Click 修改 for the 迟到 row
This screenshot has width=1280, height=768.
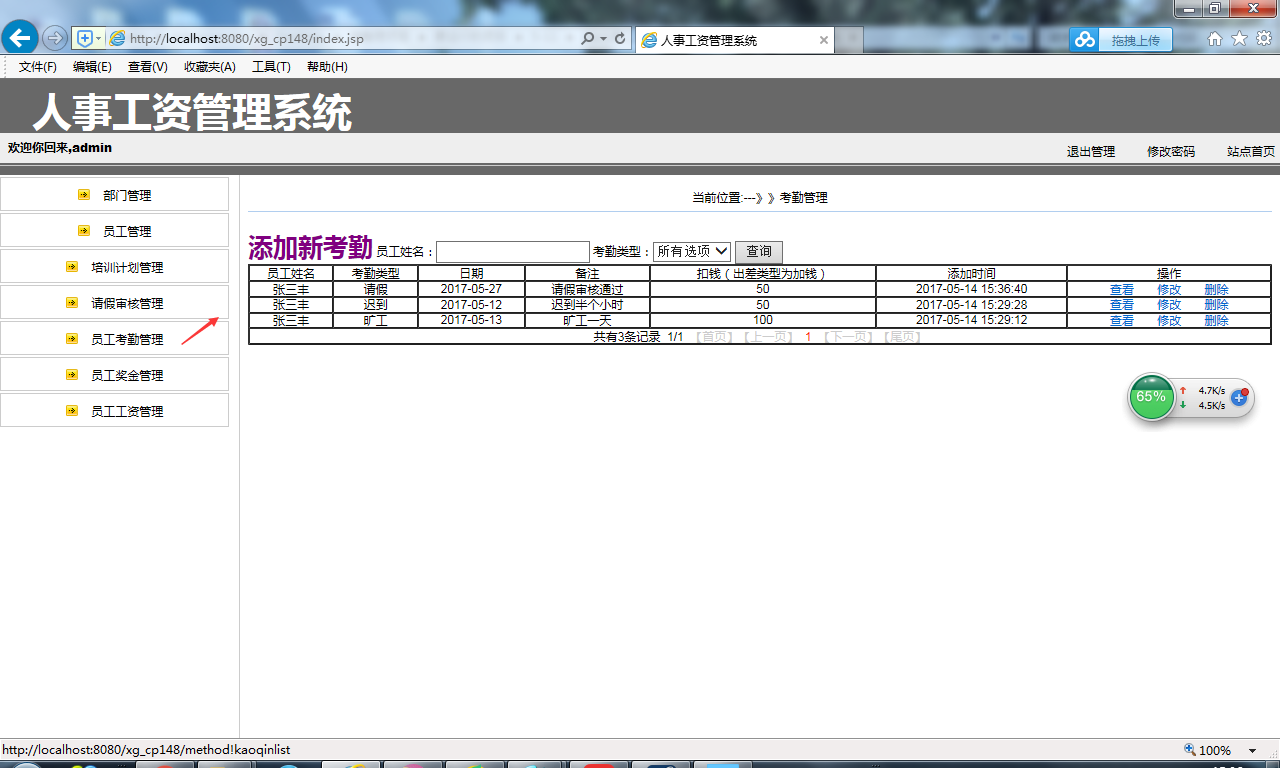1169,305
